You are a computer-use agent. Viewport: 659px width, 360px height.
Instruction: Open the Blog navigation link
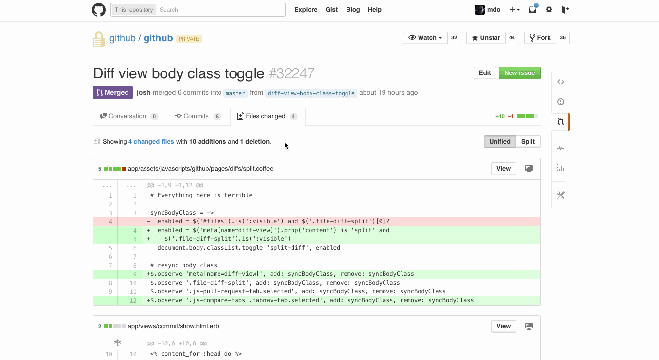point(353,10)
